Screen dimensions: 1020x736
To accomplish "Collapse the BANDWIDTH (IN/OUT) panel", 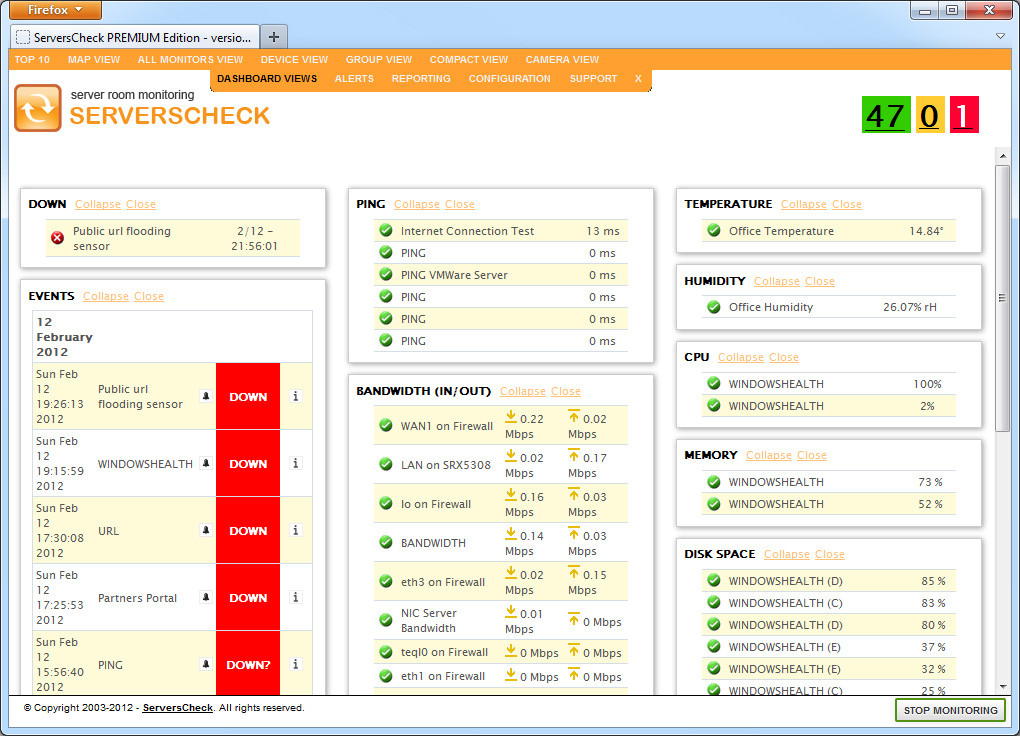I will [522, 391].
